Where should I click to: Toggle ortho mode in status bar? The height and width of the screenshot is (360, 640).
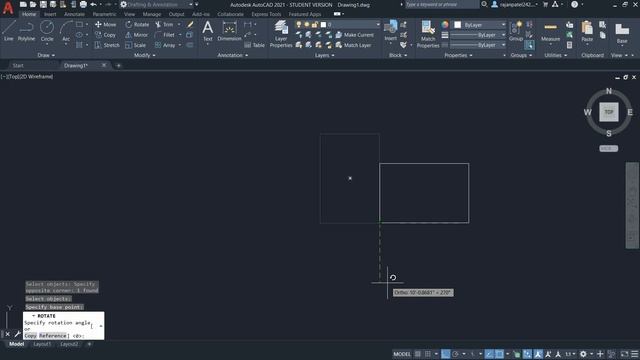[445, 354]
